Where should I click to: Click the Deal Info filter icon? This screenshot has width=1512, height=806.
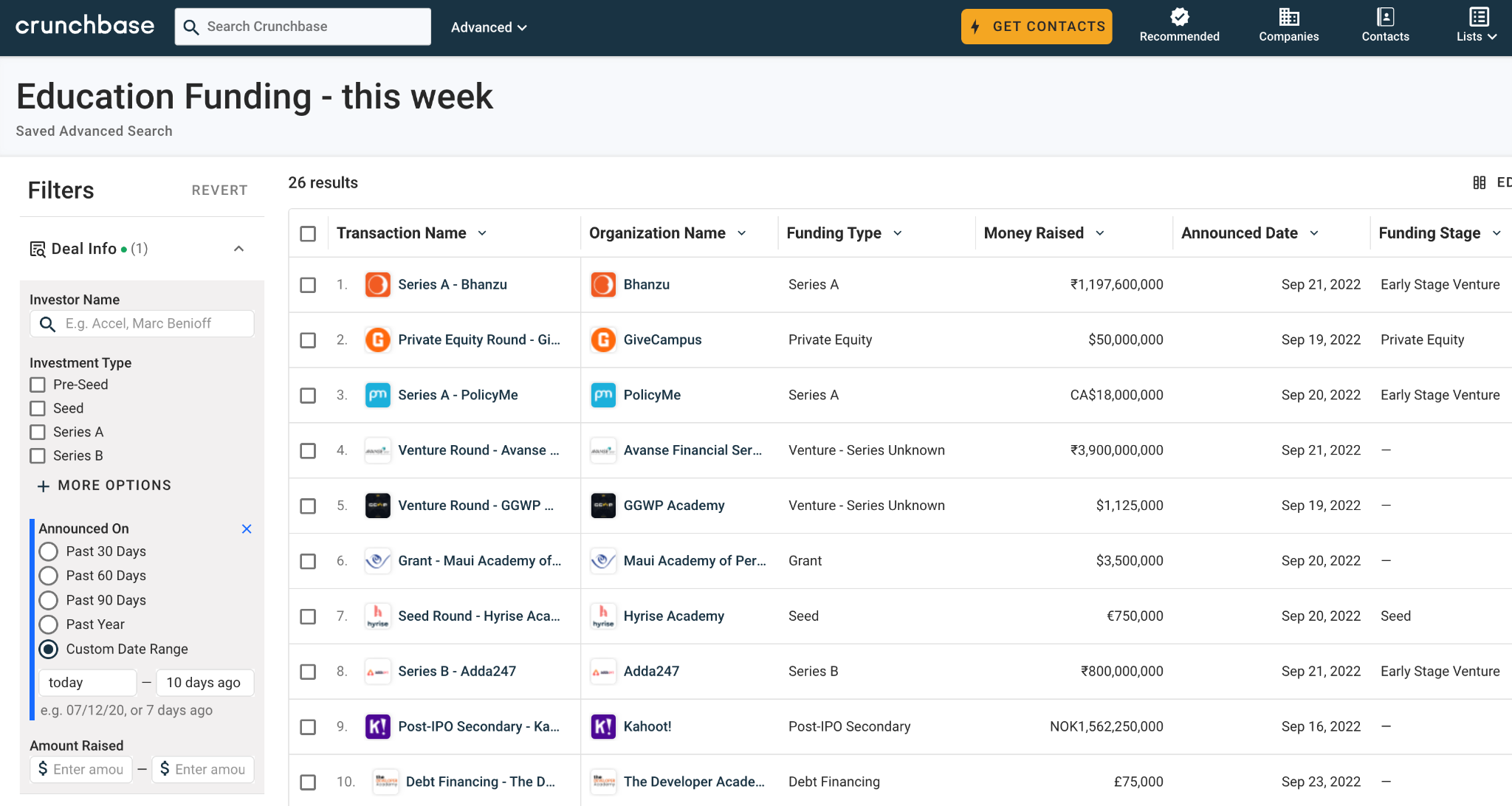click(x=38, y=249)
